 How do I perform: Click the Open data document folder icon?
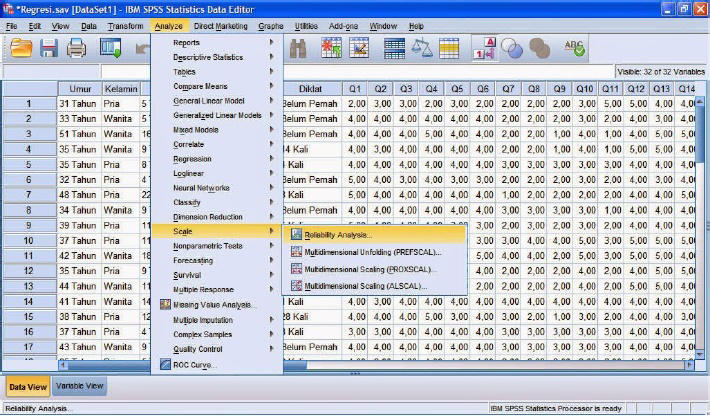(17, 48)
